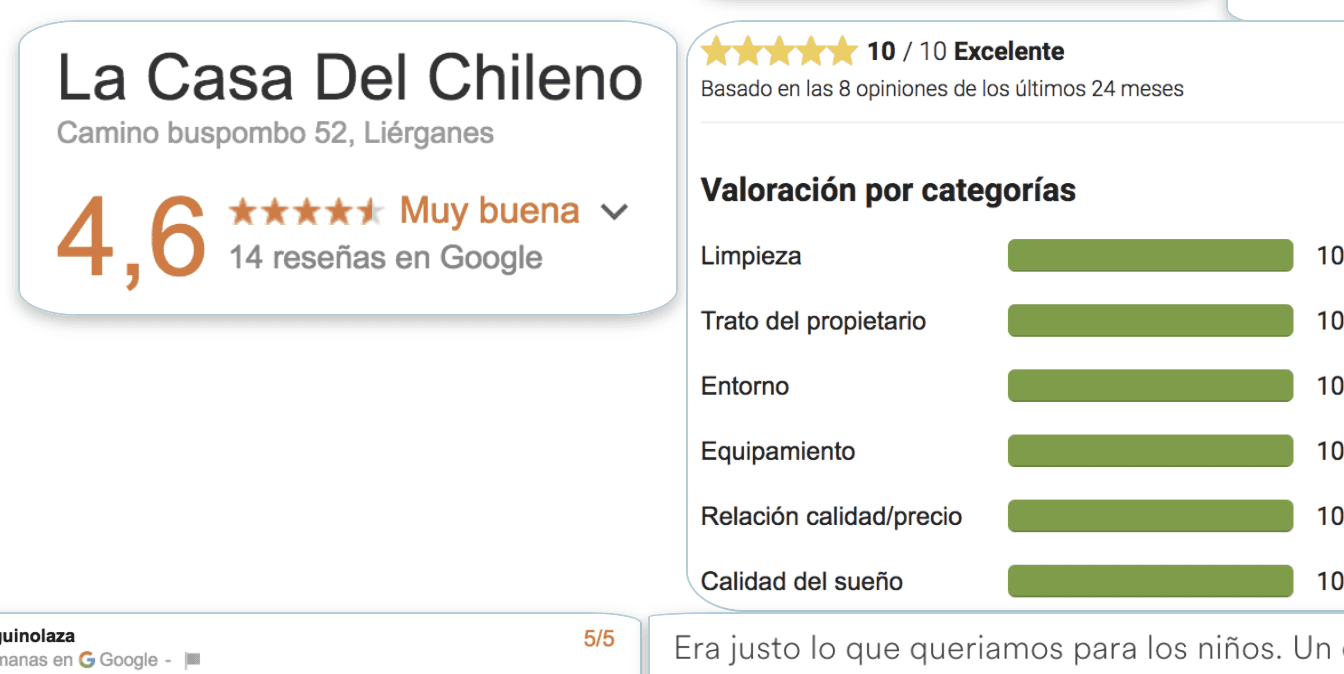Click the Entorno rating bar

tap(1150, 386)
